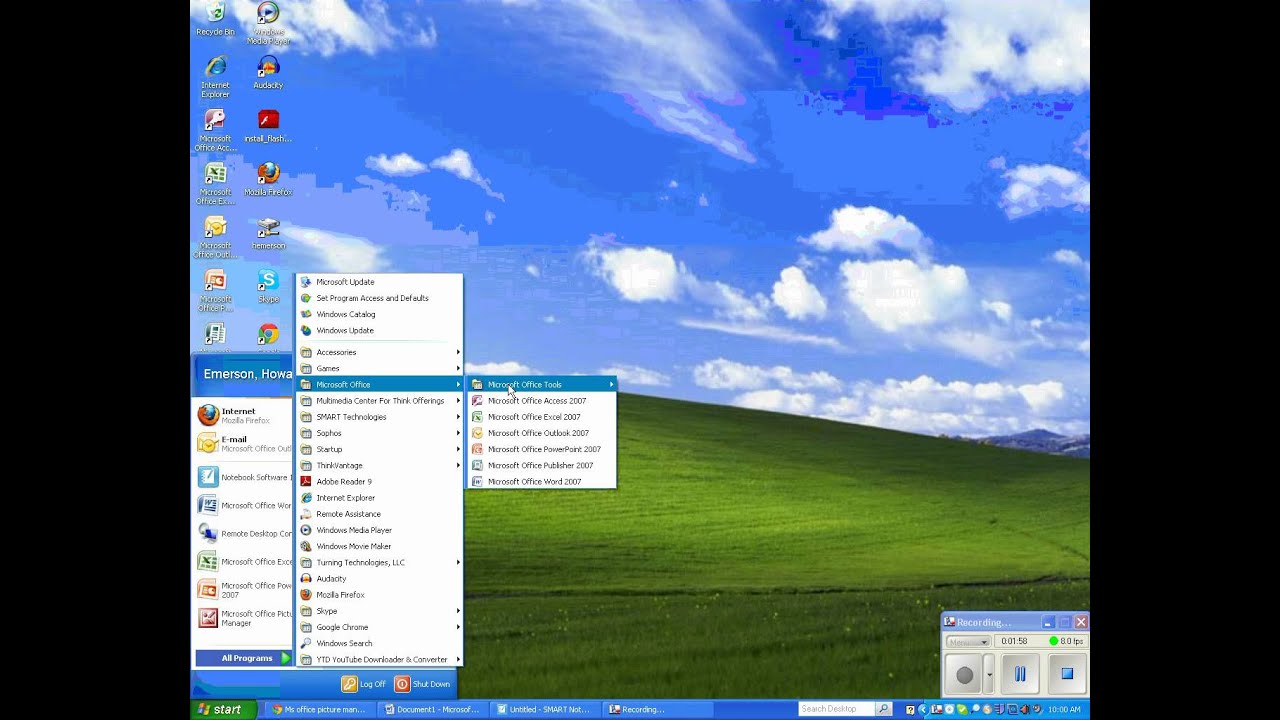Click the help question mark tray icon
This screenshot has height=720, width=1280.
[910, 709]
